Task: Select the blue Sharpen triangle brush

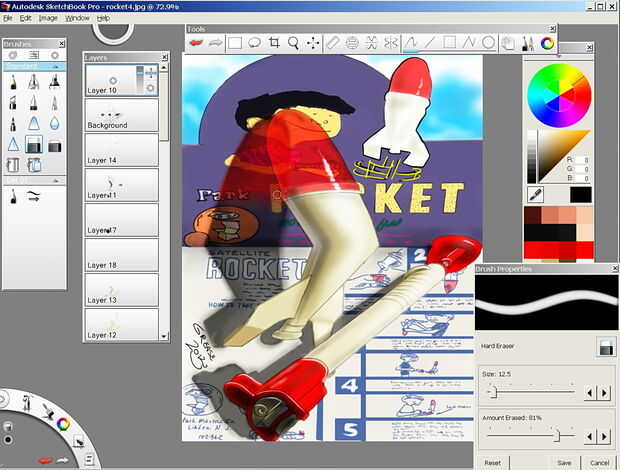Action: [13, 145]
